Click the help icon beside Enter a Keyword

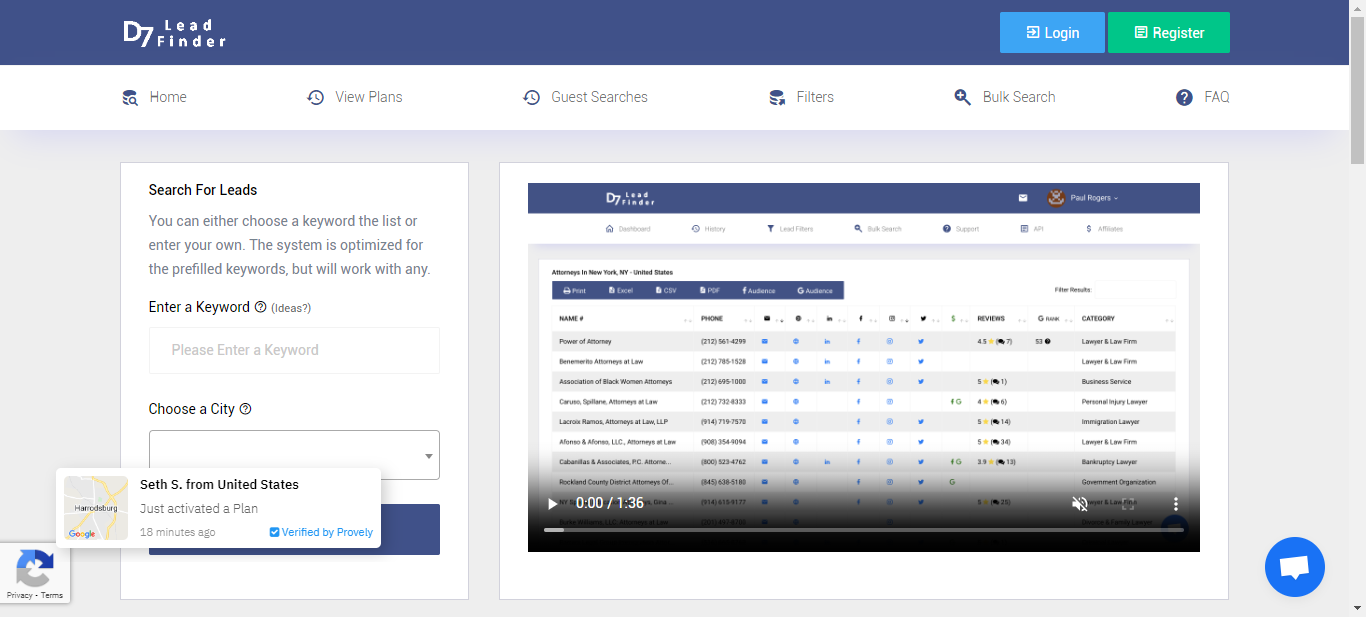pos(261,307)
